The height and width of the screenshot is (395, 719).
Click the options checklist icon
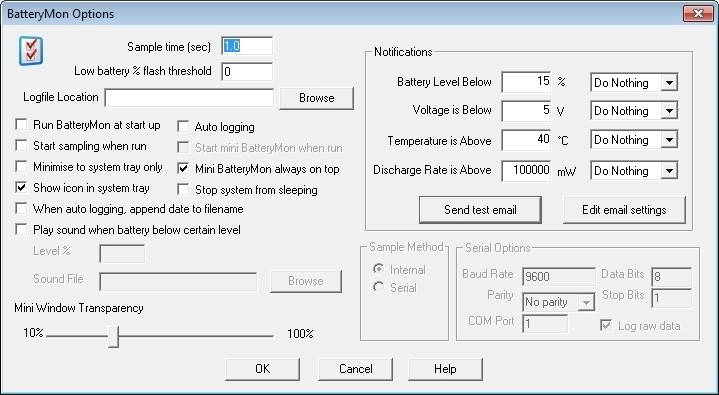pos(31,51)
